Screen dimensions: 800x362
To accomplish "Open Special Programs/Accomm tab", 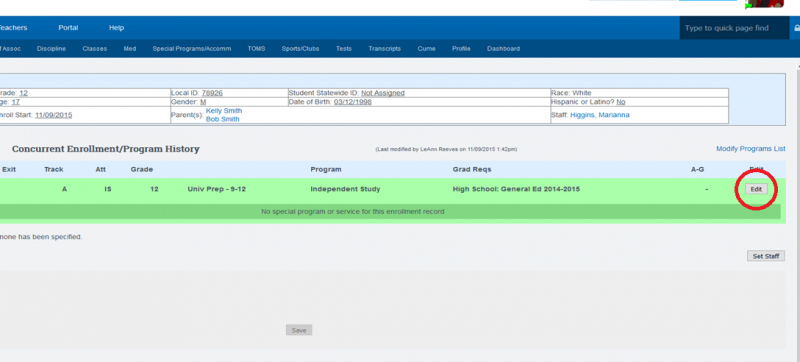I will pyautogui.click(x=192, y=49).
